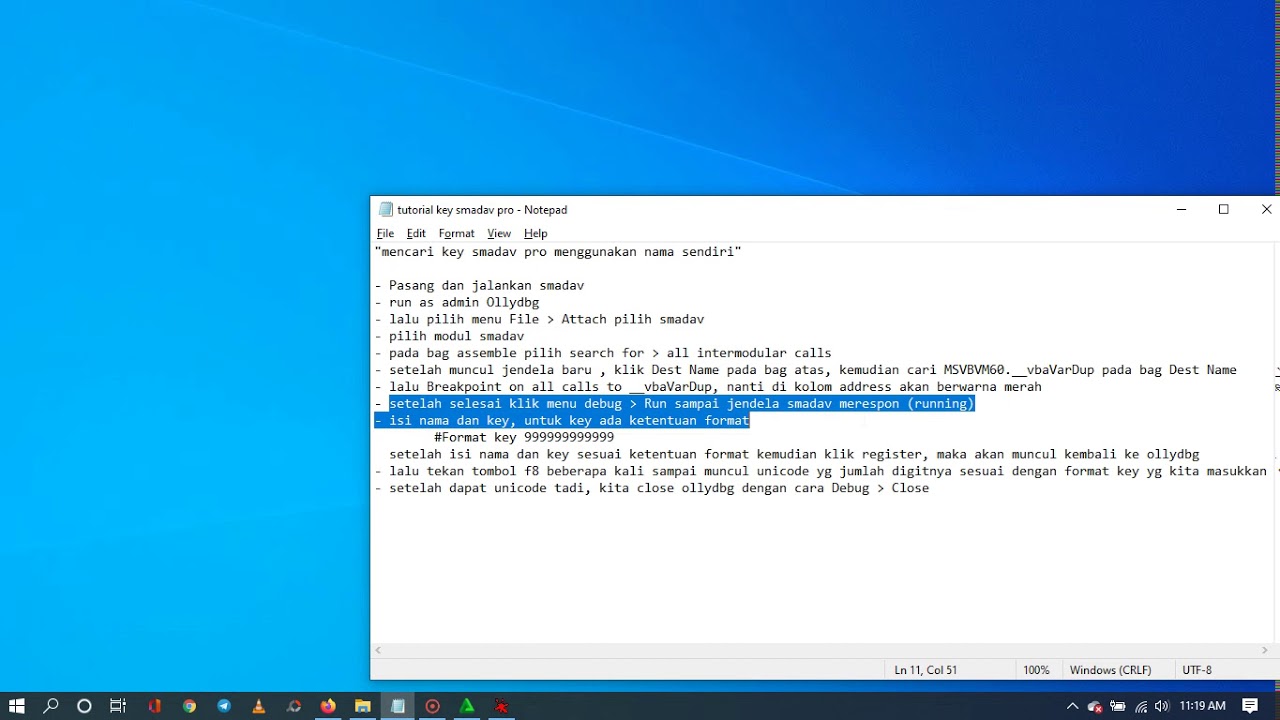Click status bar zoom "100%"
1280x720 pixels.
tap(1036, 670)
